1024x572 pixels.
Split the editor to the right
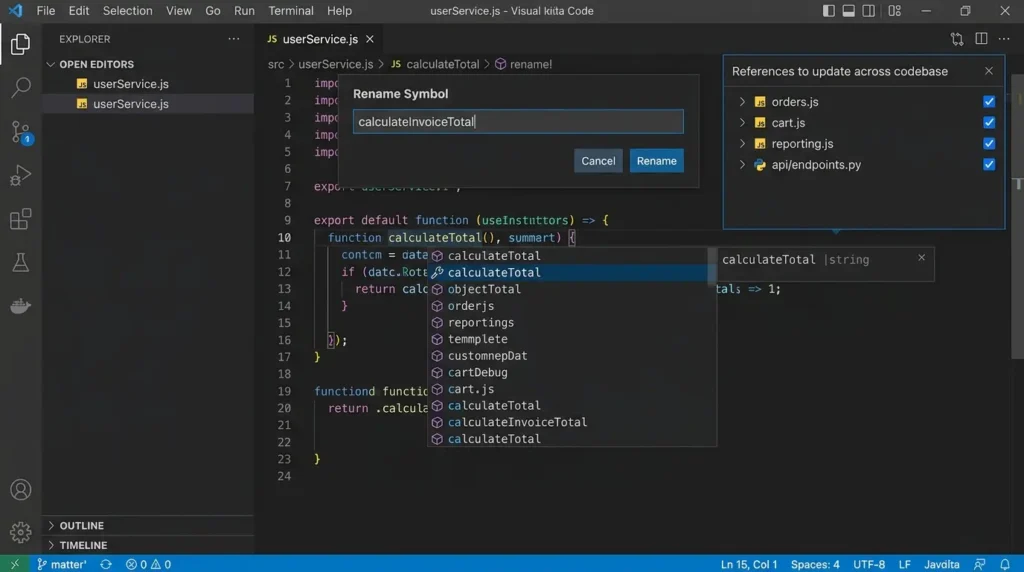point(981,39)
